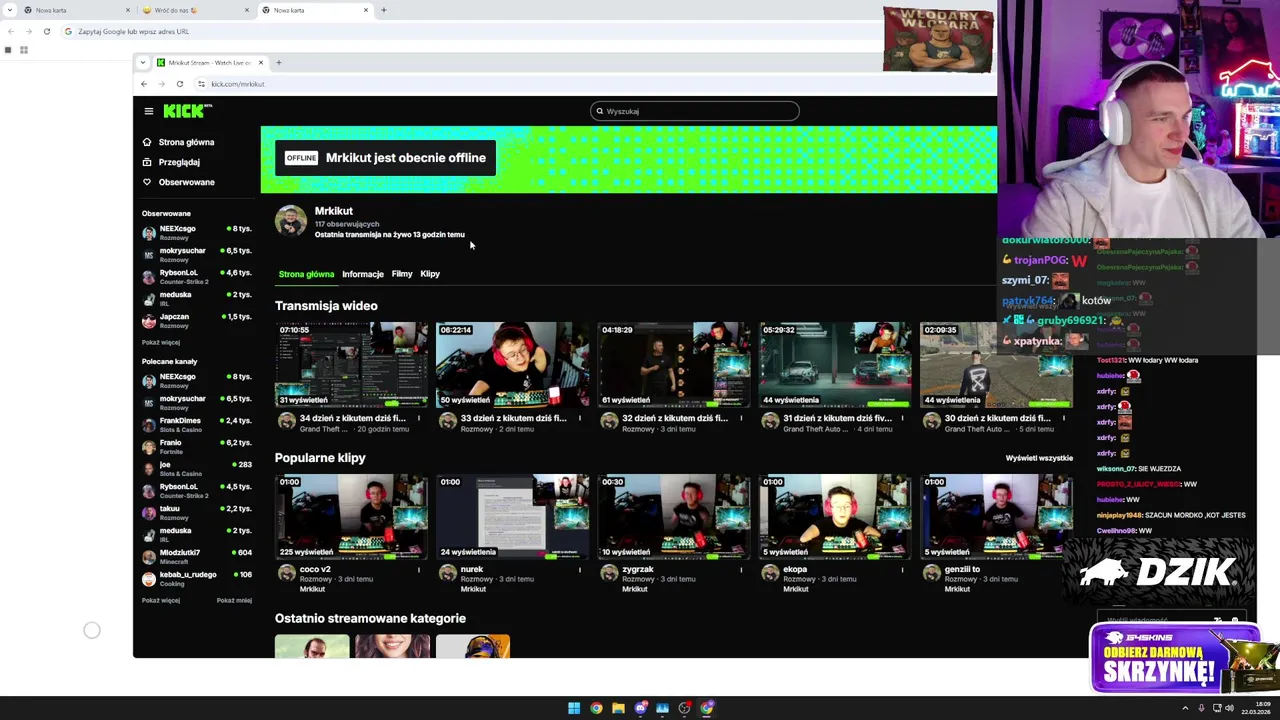Image resolution: width=1280 pixels, height=720 pixels.
Task: Play the 'genzill to' clip thumbnail
Action: [x=995, y=517]
